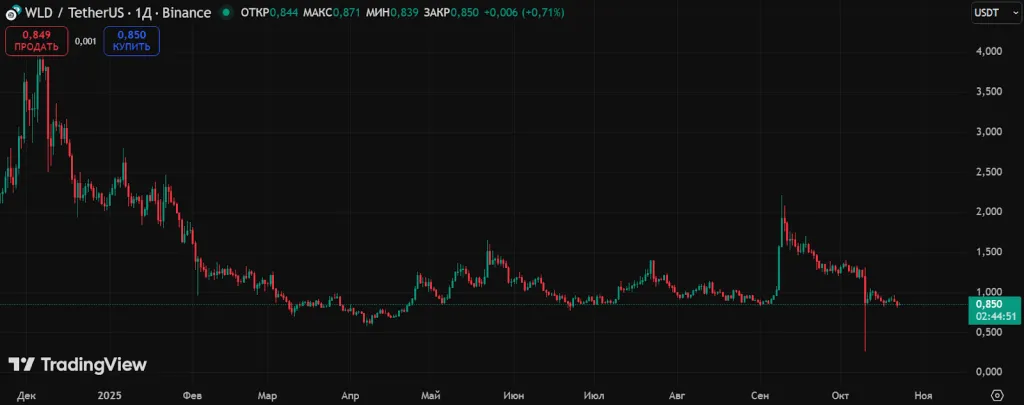The image size is (1024, 405).
Task: Click the TradingView logo
Action: coord(78,365)
